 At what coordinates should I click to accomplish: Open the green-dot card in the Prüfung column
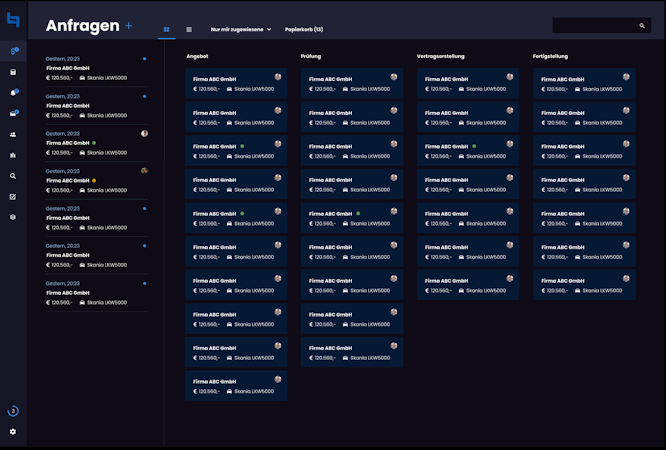point(352,218)
